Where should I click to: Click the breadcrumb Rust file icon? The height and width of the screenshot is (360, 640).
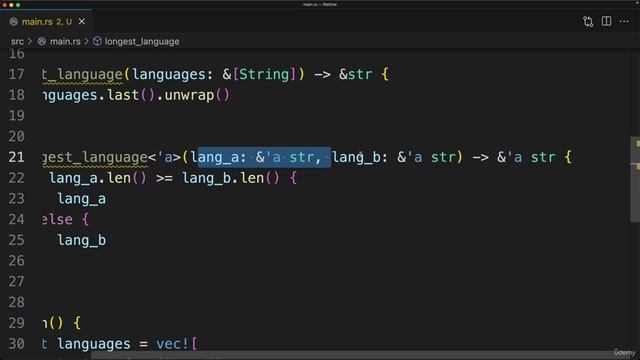[42, 41]
